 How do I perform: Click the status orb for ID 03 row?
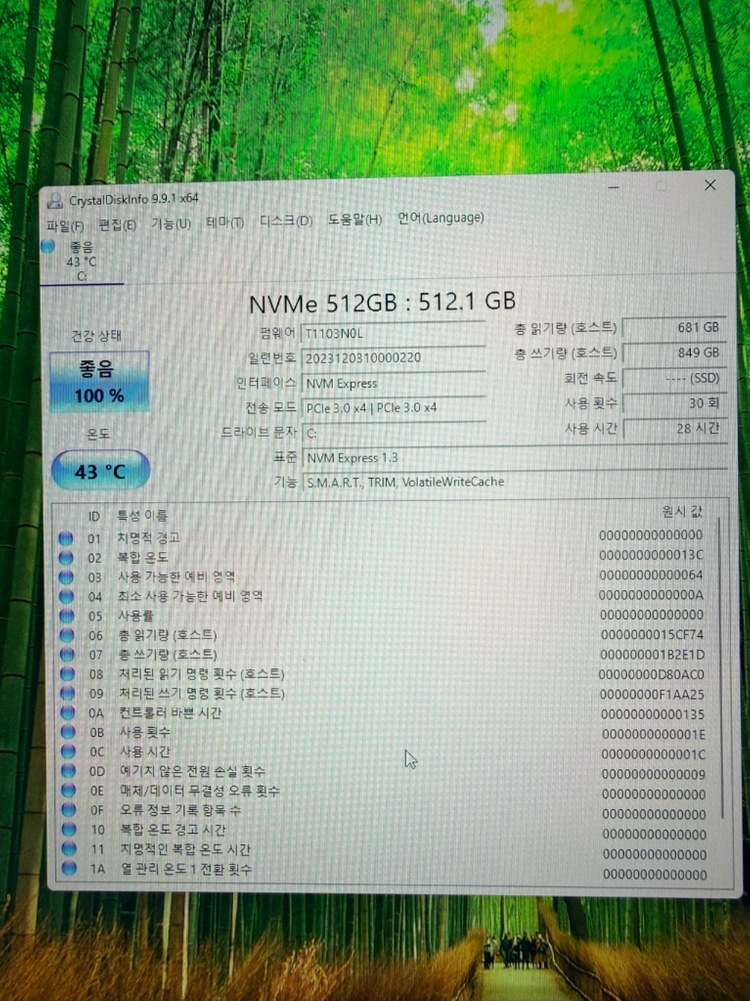(66, 577)
